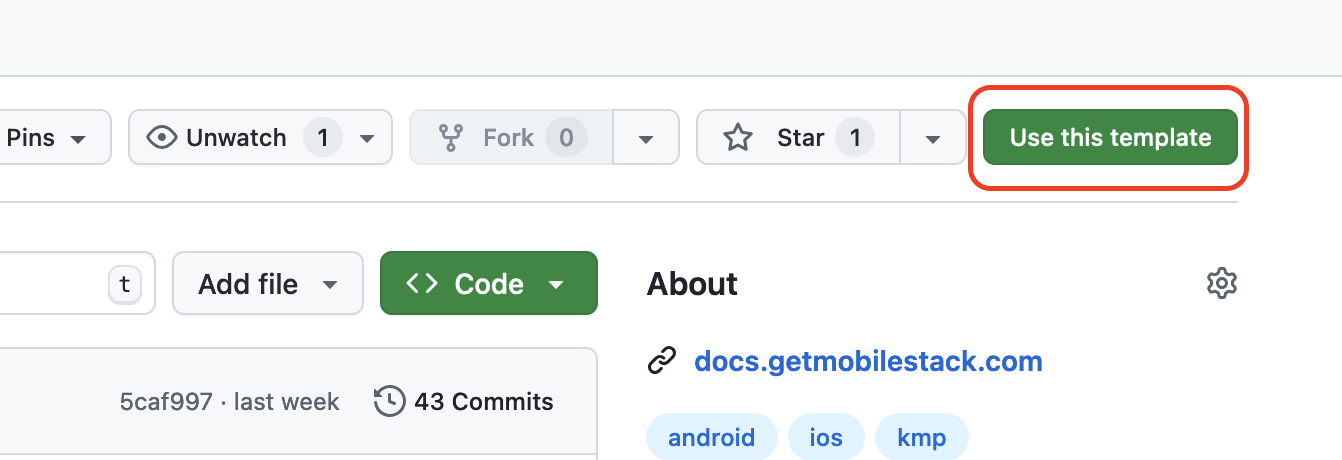Click the history clock icon near Commits

click(389, 402)
